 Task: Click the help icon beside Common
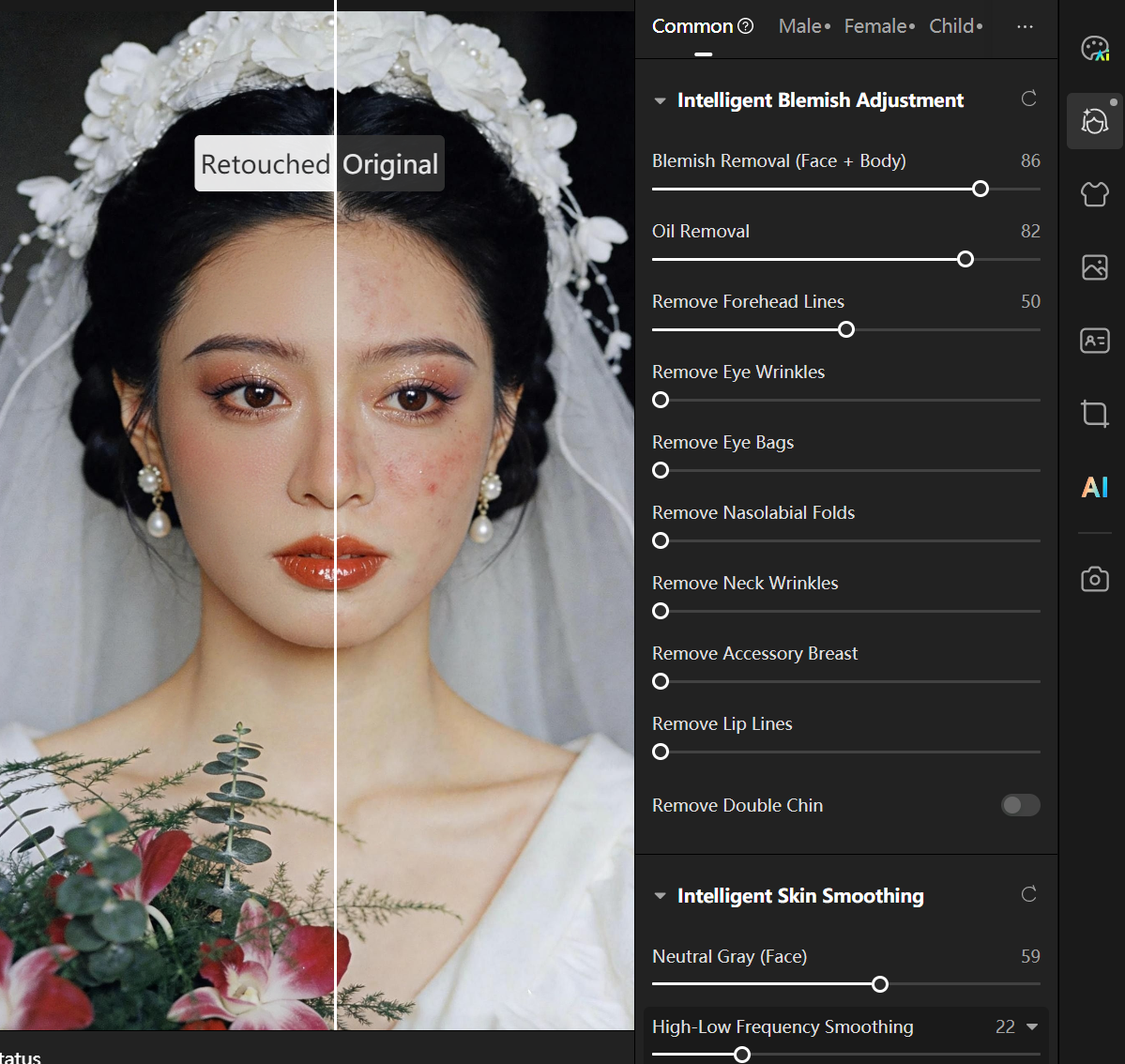tap(746, 26)
